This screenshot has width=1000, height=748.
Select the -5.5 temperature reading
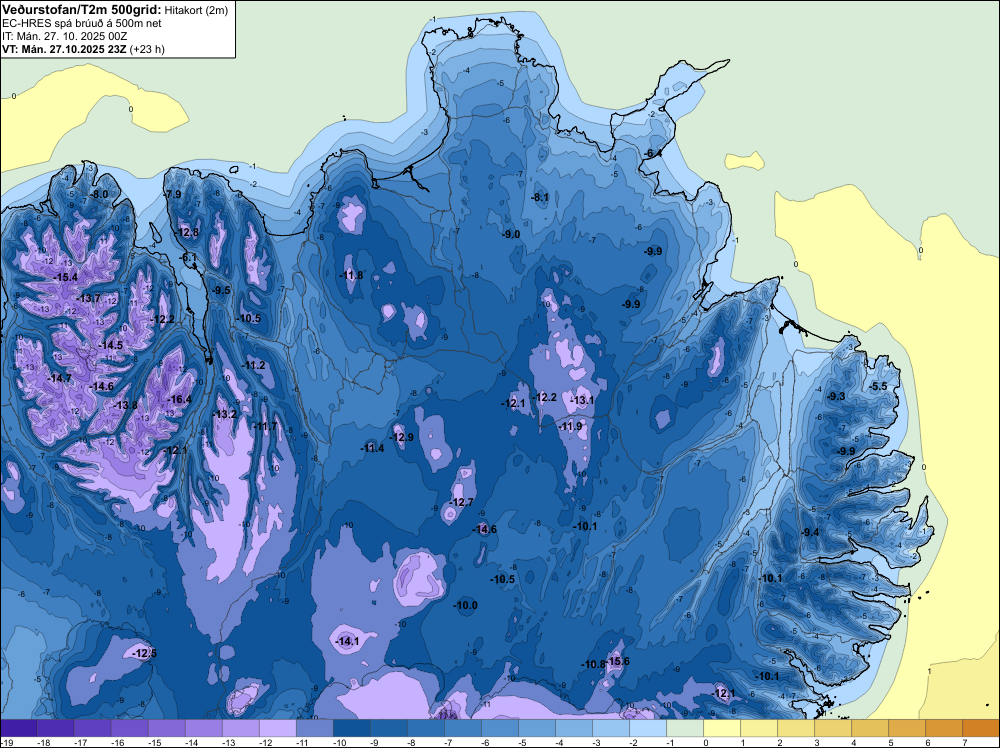point(878,386)
